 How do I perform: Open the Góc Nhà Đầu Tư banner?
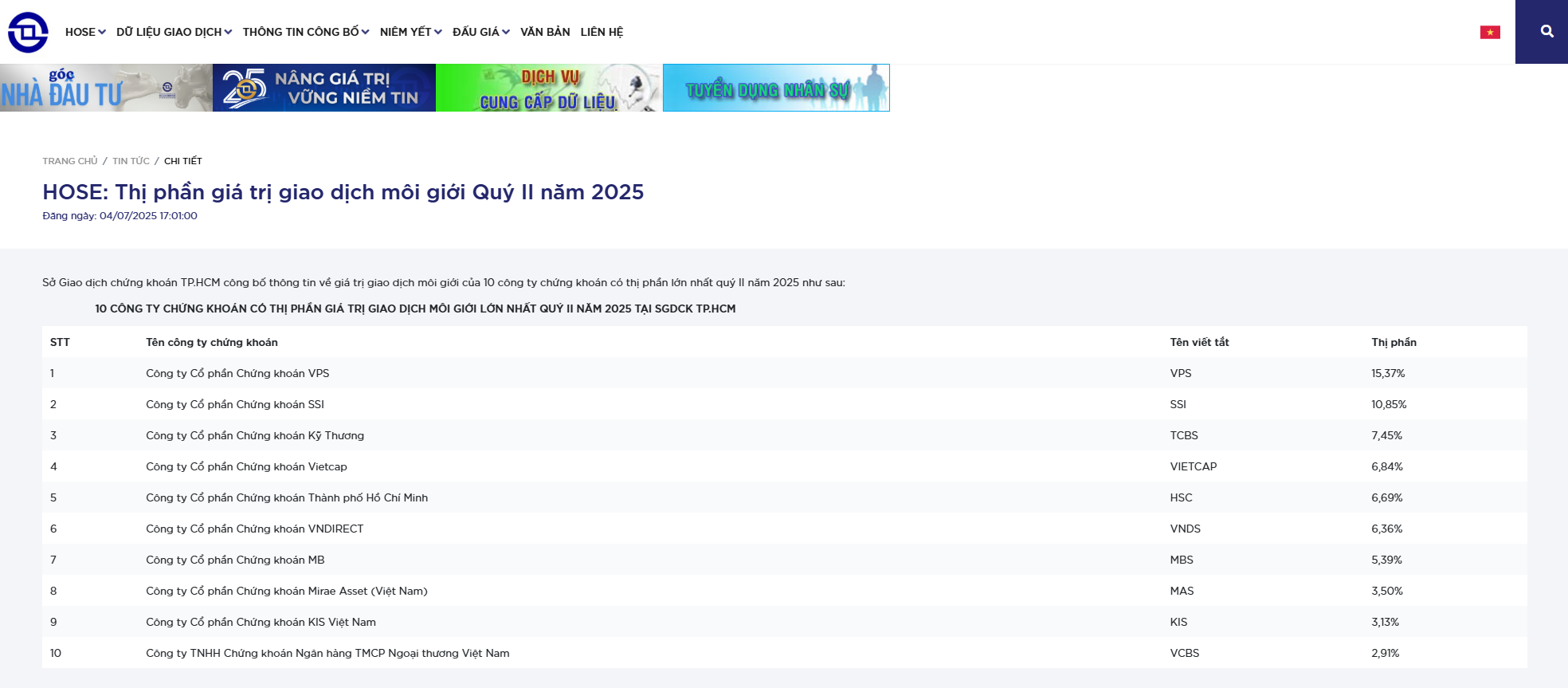[x=106, y=88]
